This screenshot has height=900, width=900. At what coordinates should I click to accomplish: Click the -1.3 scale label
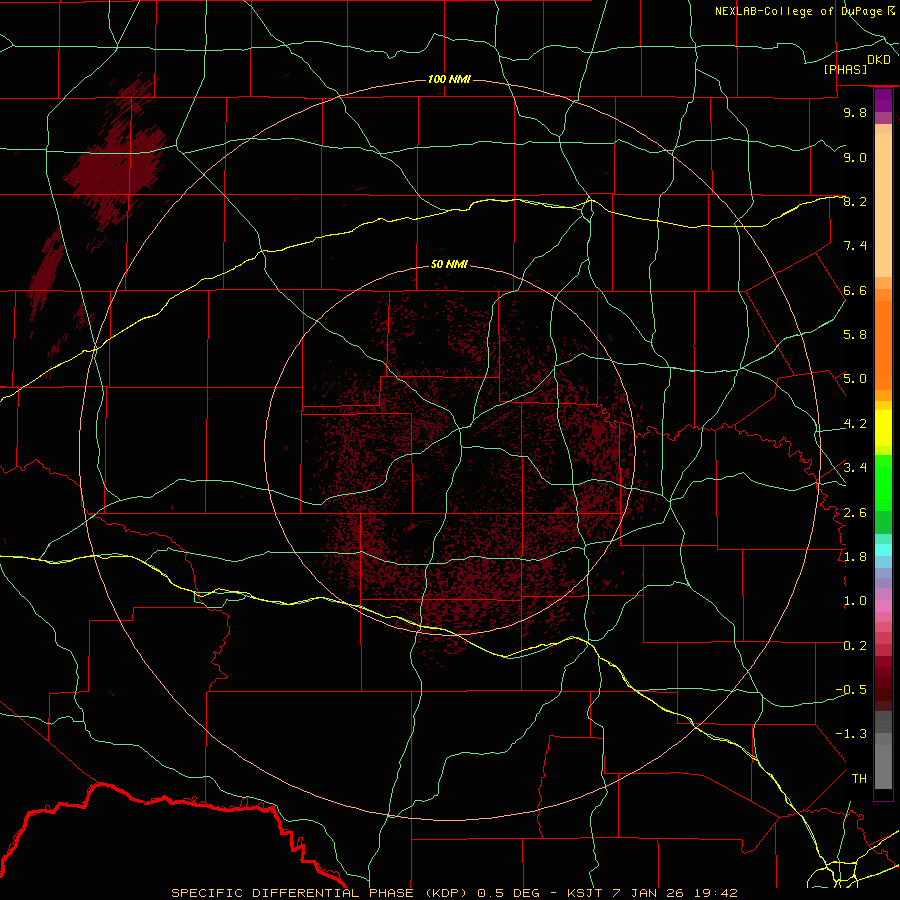pos(851,734)
